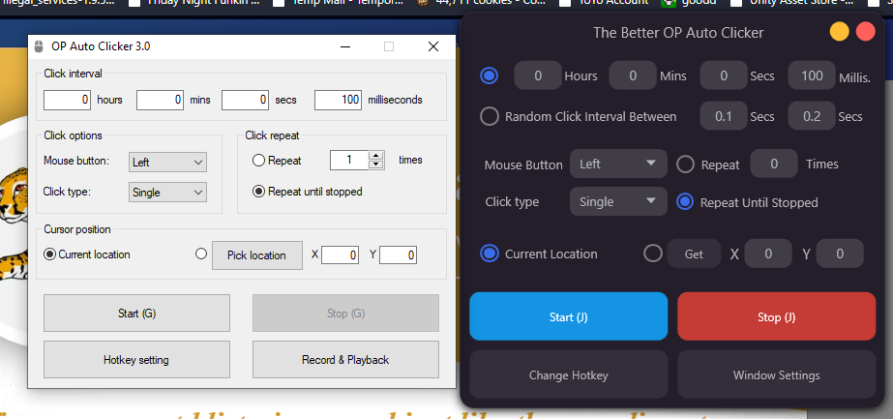
Task: Open the Mouse button dropdown showing Left in OP Auto Clicker 3.0
Action: click(167, 161)
